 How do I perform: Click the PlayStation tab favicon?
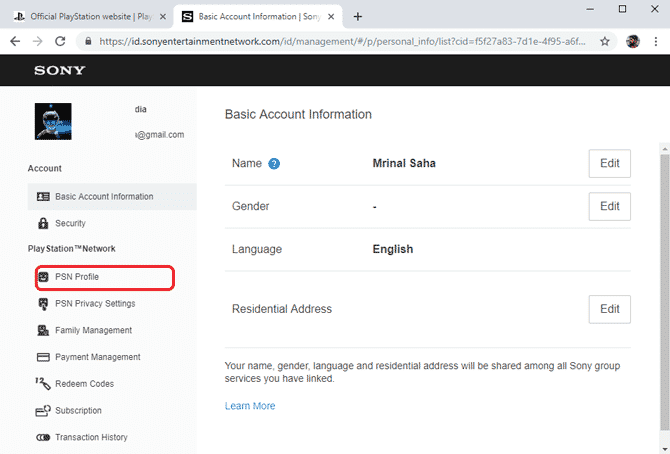[x=19, y=17]
